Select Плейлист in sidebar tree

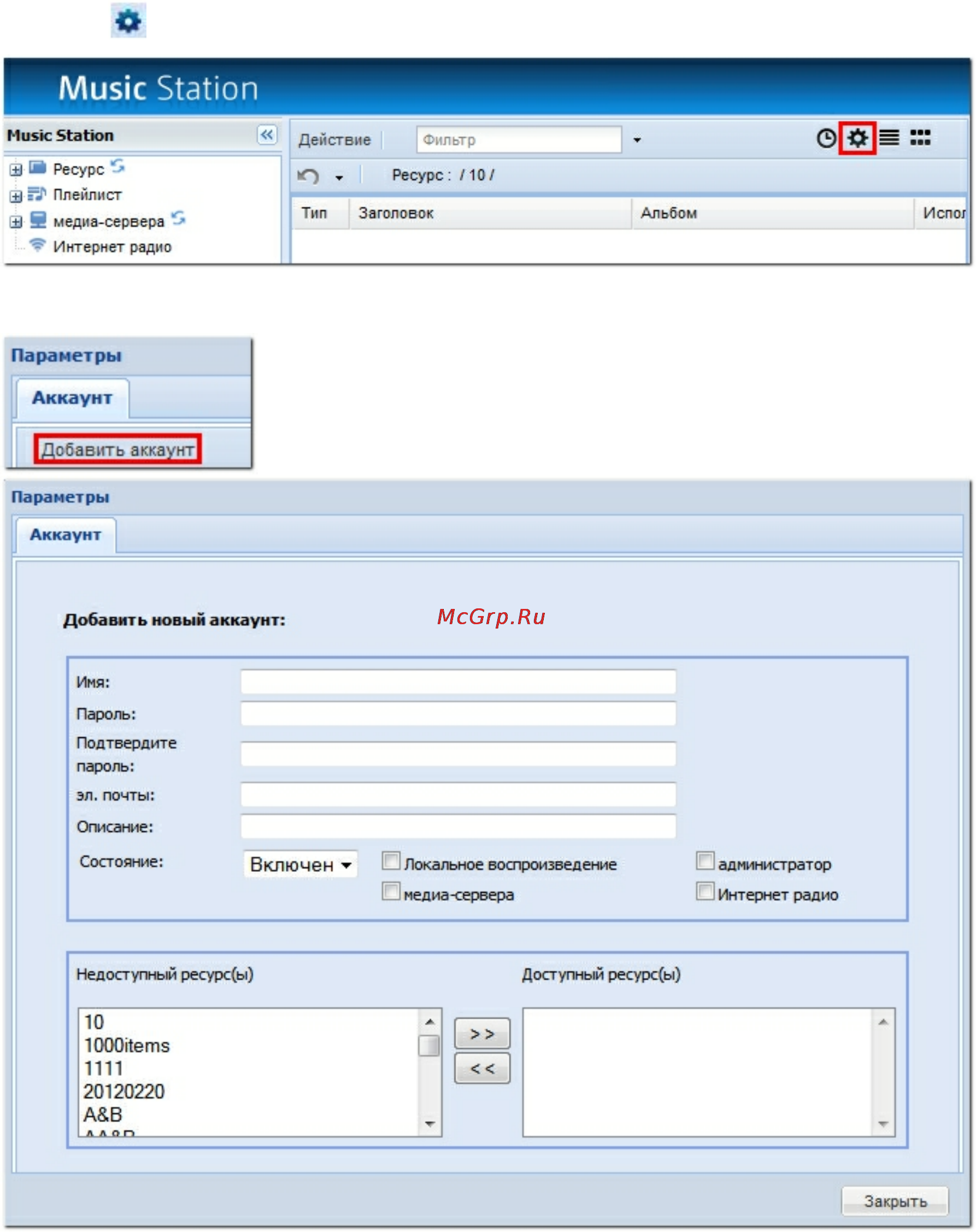pos(87,195)
